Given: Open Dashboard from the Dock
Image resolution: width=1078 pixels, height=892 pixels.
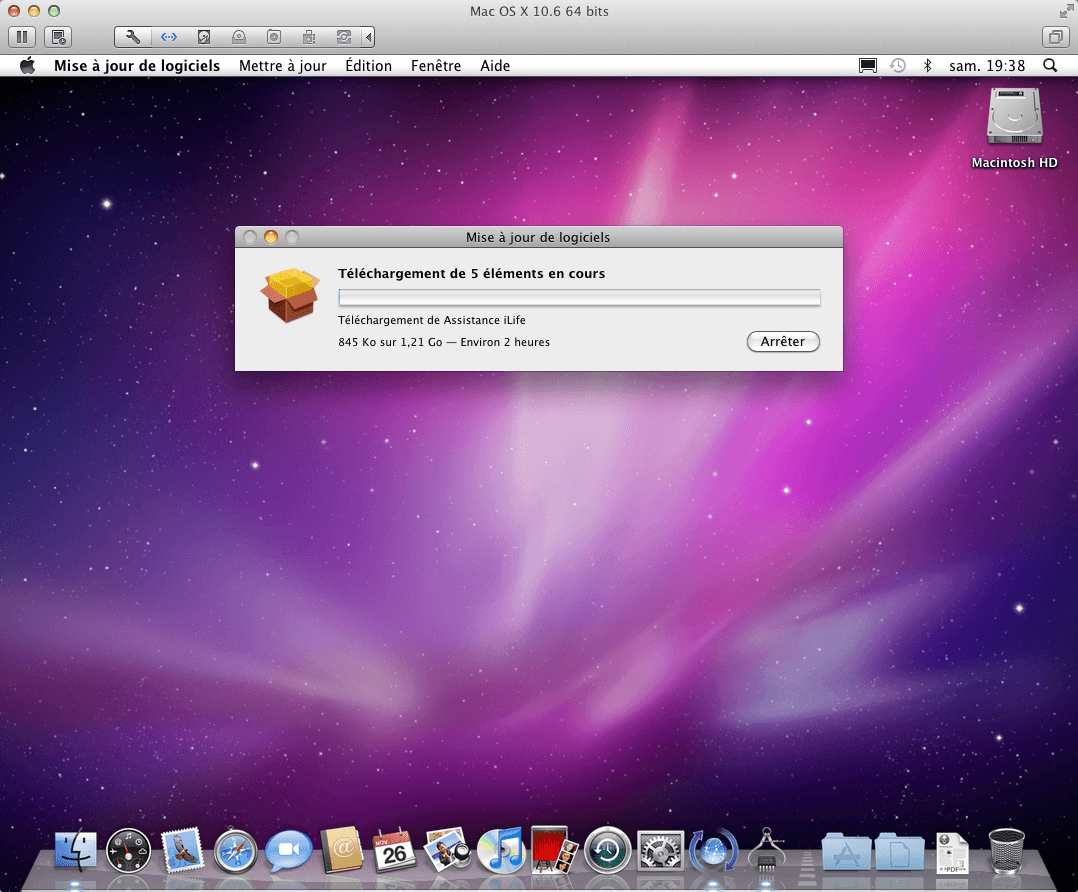Looking at the screenshot, I should click(129, 851).
